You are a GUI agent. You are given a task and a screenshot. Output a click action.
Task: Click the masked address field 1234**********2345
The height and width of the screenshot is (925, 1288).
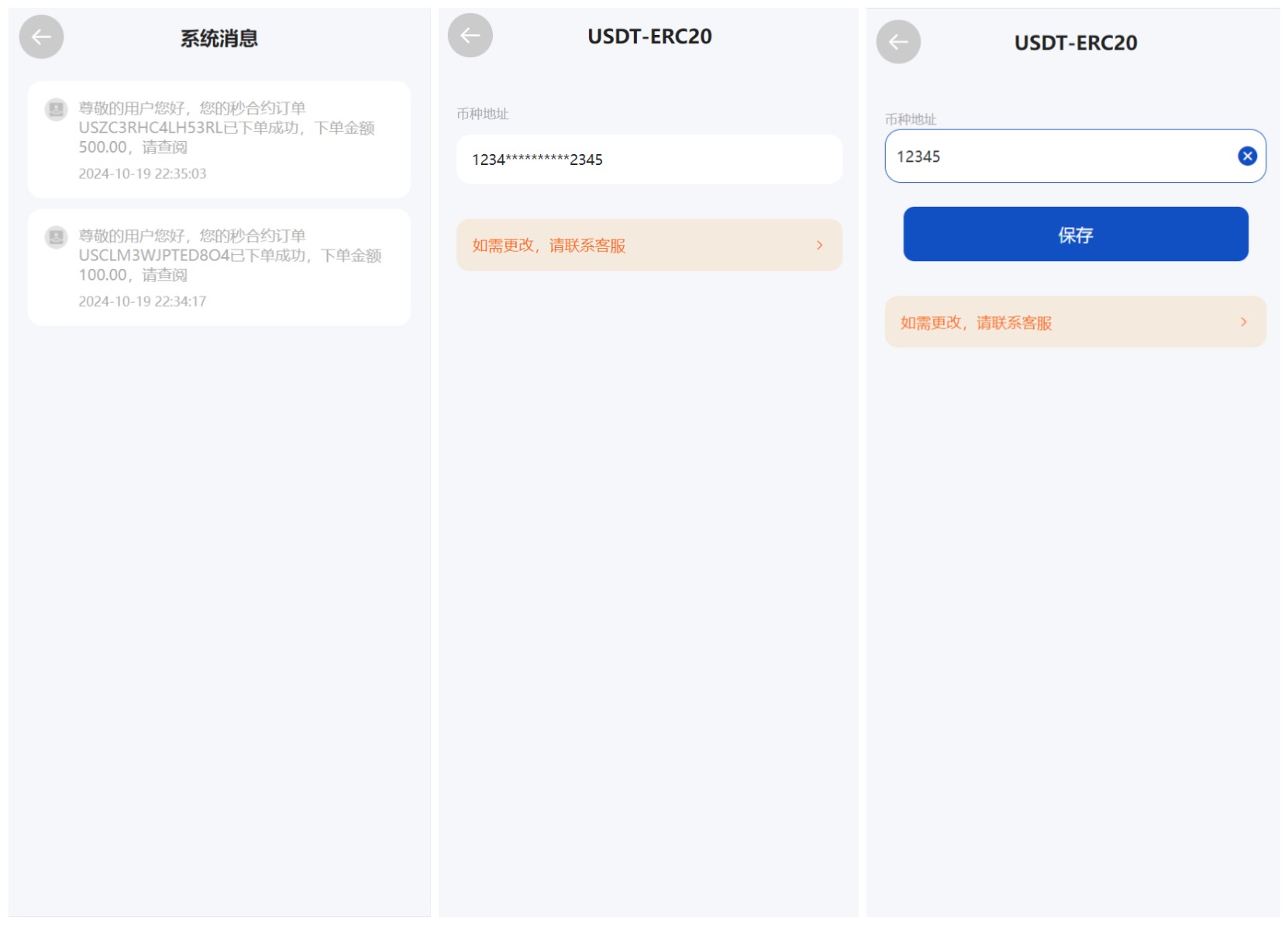click(x=649, y=160)
